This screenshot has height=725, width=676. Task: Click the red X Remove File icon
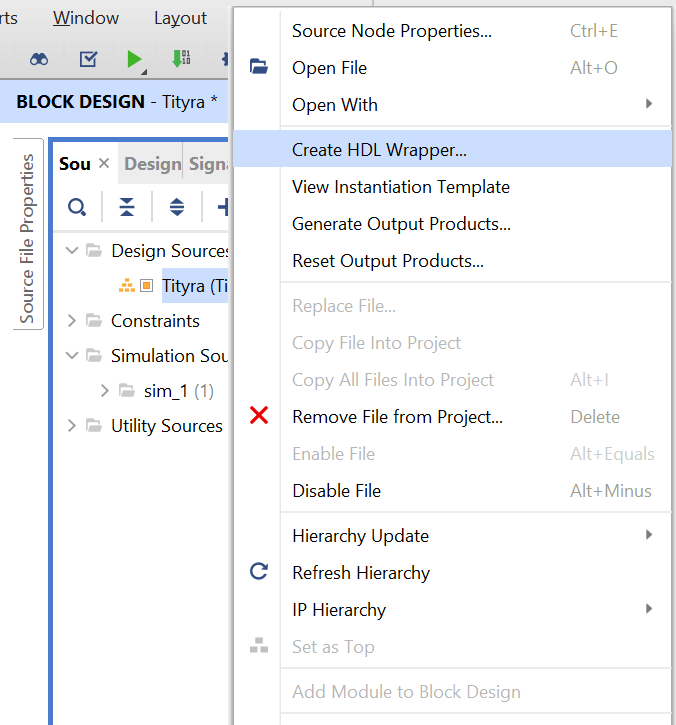click(259, 416)
